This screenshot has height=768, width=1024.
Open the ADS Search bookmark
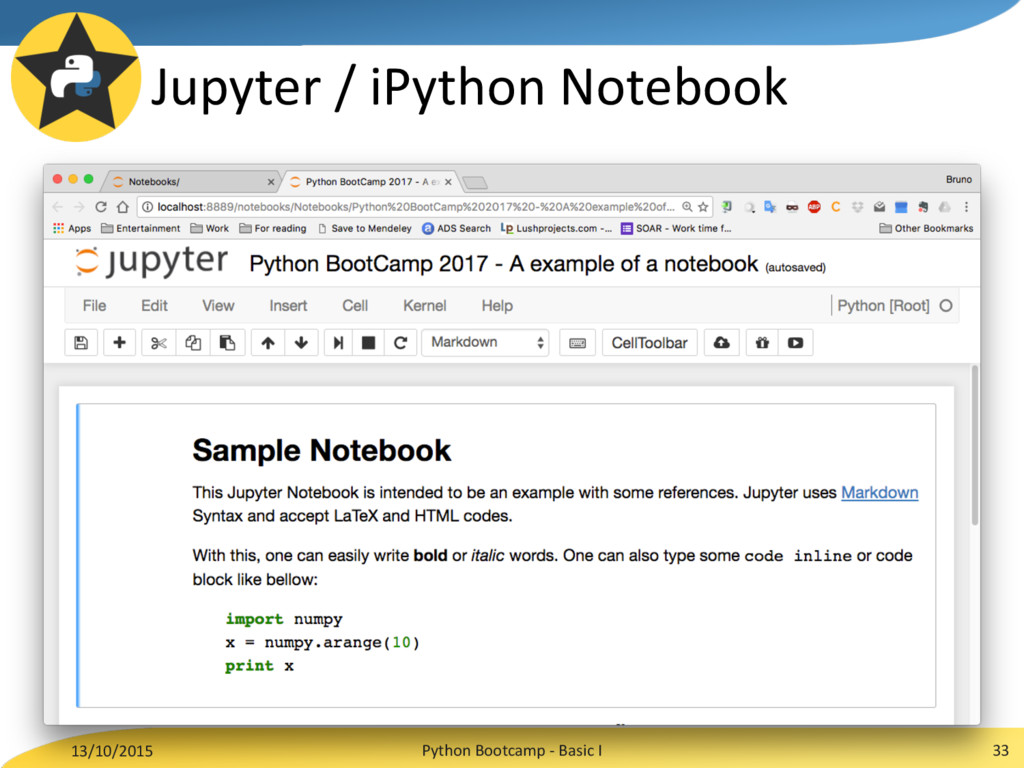[456, 228]
